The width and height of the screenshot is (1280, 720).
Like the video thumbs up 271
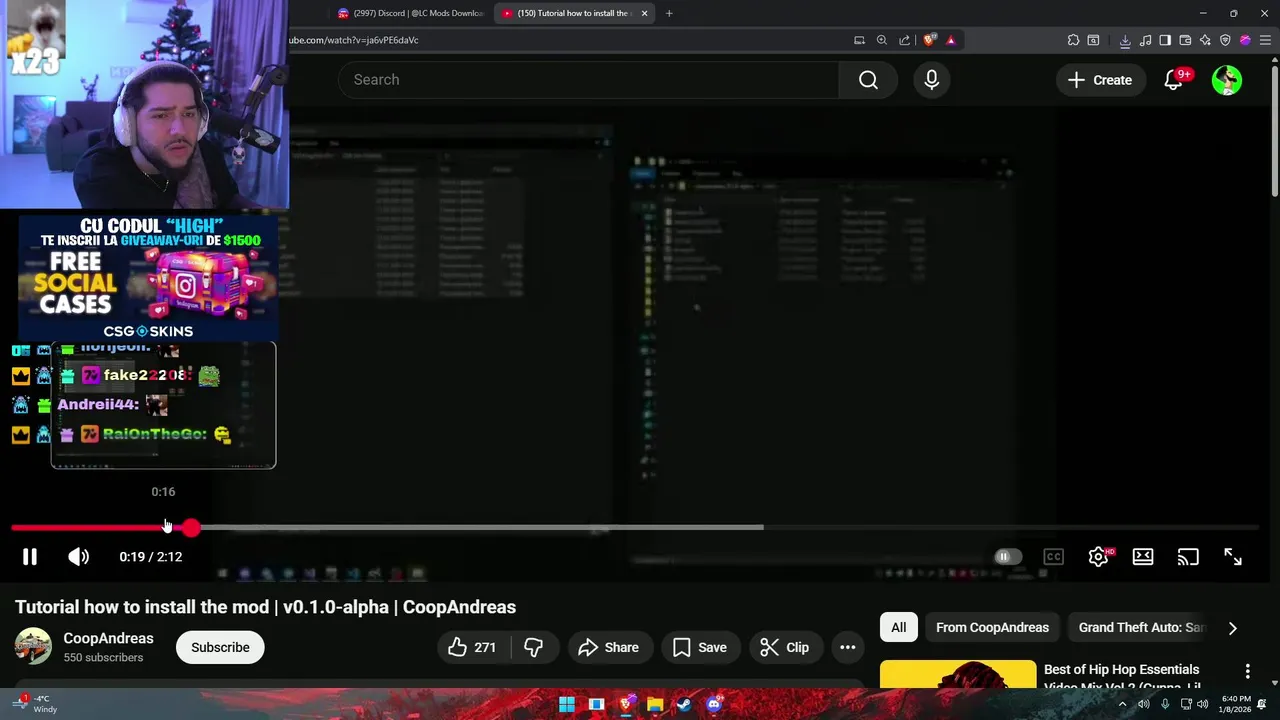pyautogui.click(x=472, y=647)
